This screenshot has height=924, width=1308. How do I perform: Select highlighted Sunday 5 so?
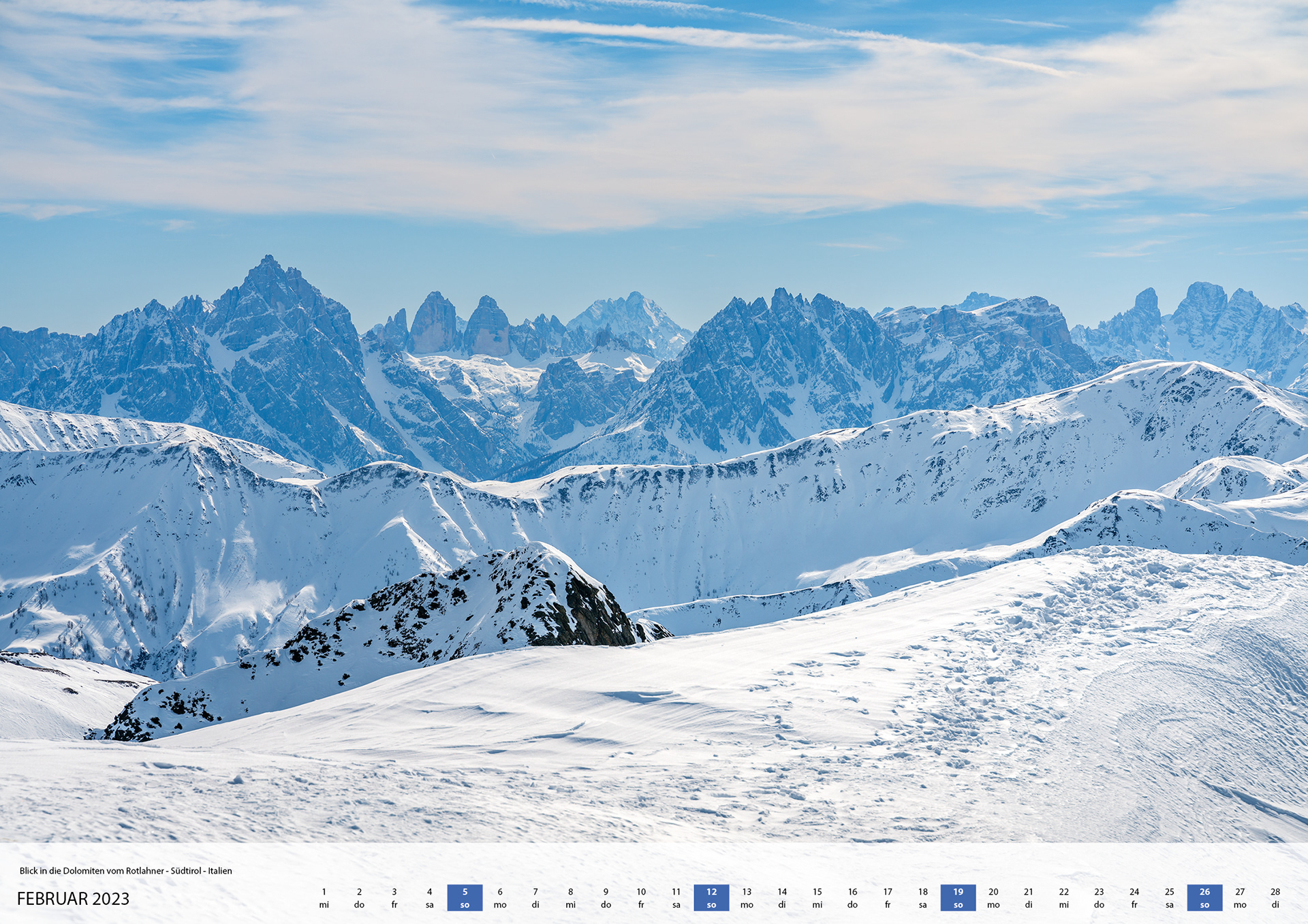click(x=465, y=898)
